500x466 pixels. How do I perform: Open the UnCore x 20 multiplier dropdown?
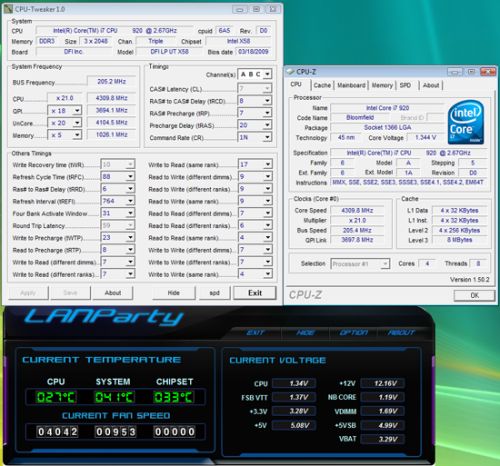[x=65, y=123]
